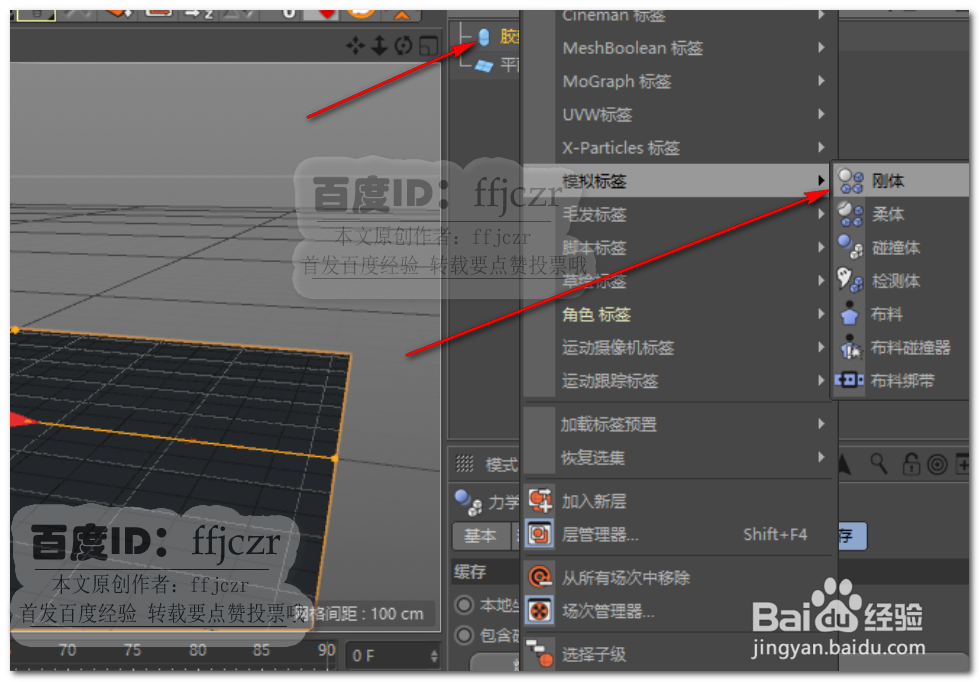Image resolution: width=980 pixels, height=682 pixels.
Task: Click the 刚体 rigid body icon
Action: 851,181
